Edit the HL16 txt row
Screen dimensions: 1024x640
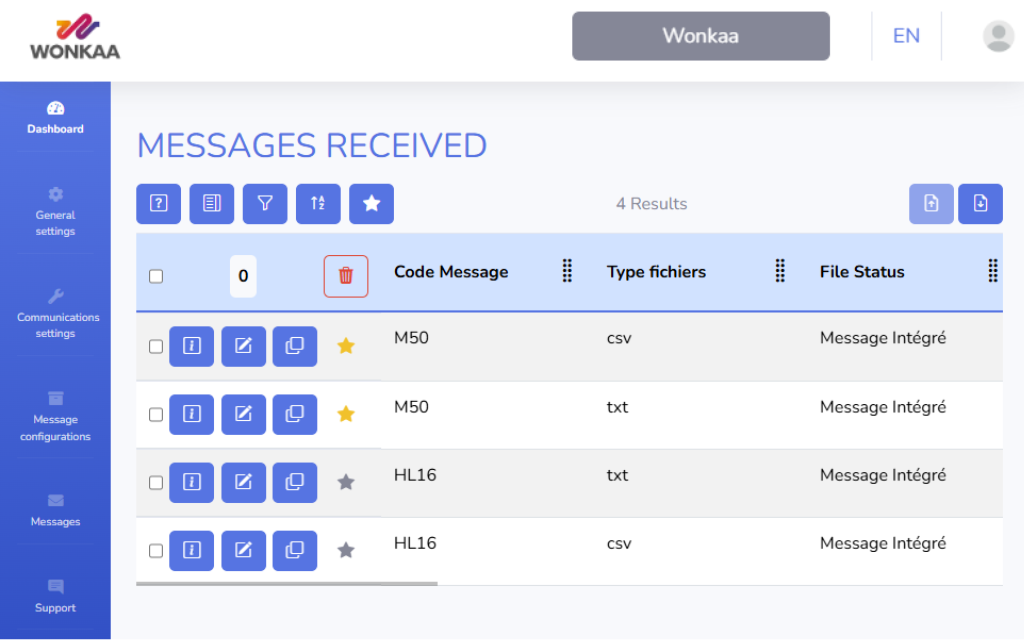click(244, 483)
